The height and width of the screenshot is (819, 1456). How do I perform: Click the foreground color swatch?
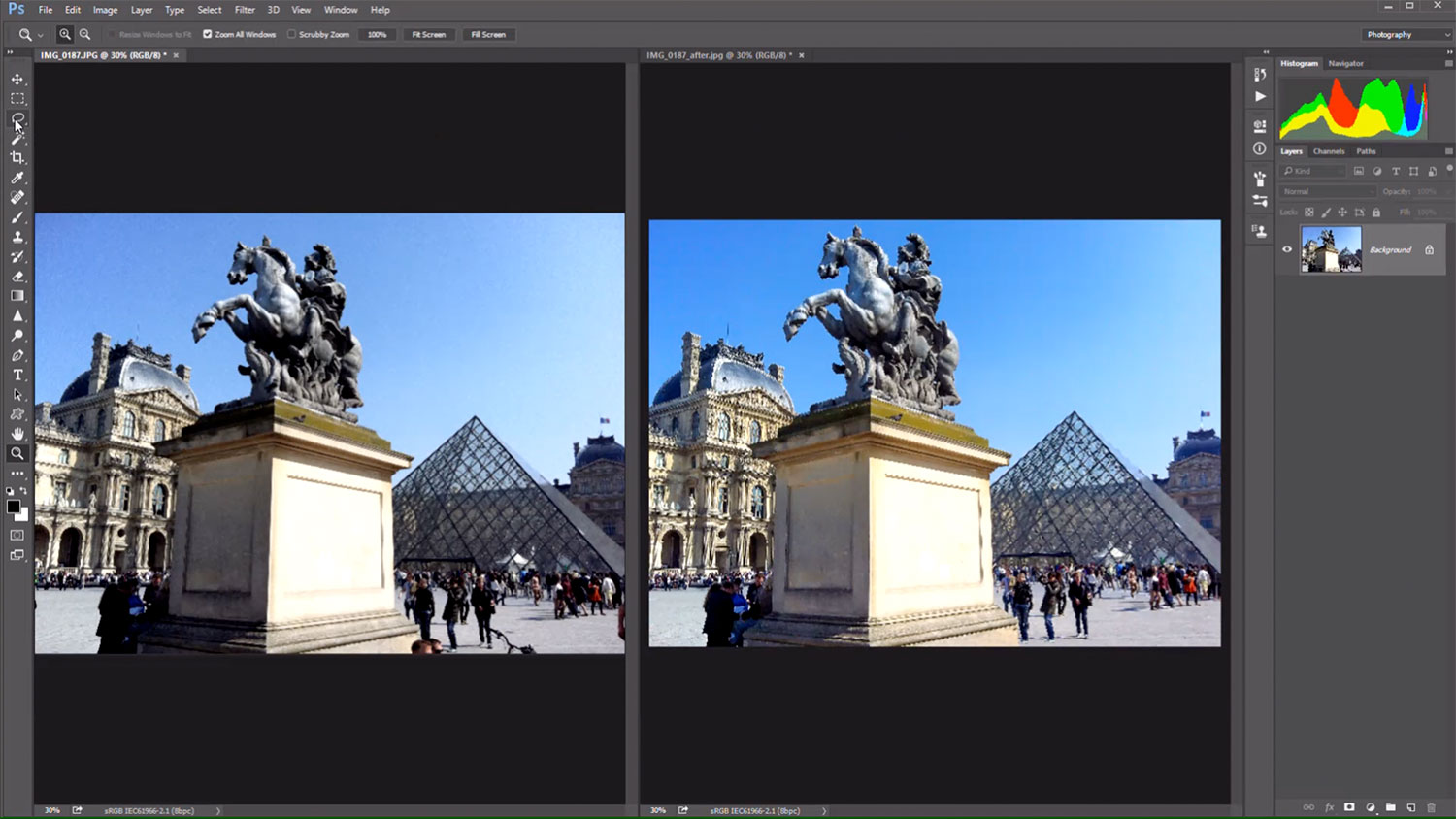click(x=14, y=507)
